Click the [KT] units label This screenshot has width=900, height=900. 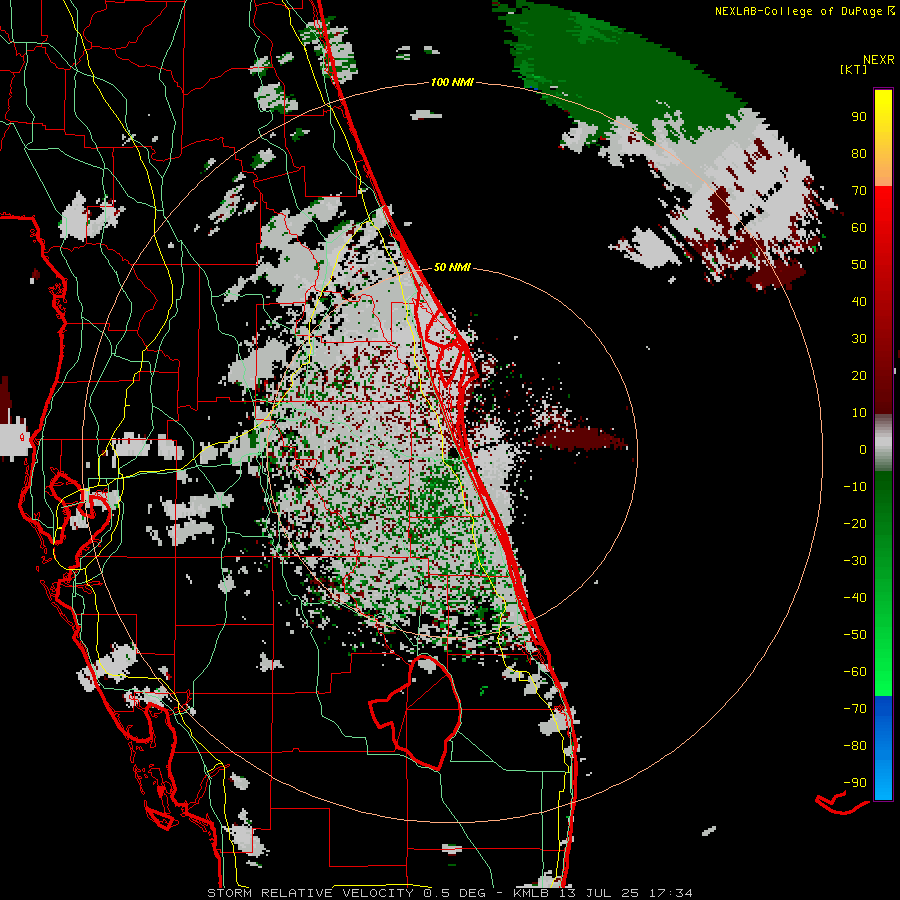853,69
